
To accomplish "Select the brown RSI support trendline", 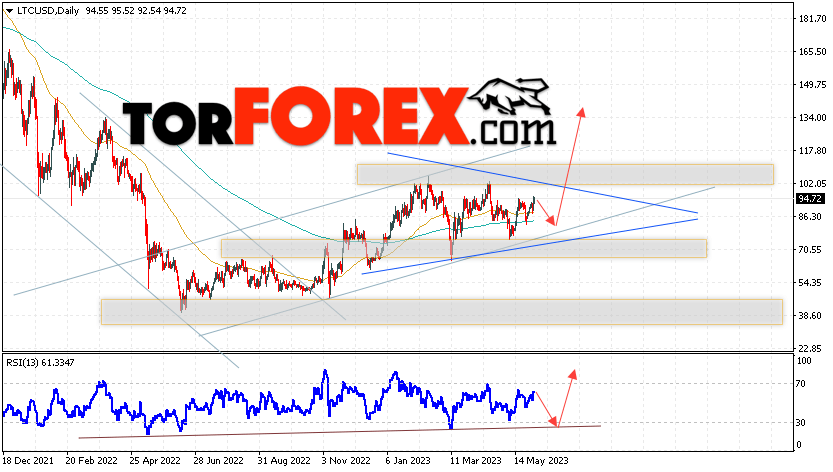I will (340, 432).
